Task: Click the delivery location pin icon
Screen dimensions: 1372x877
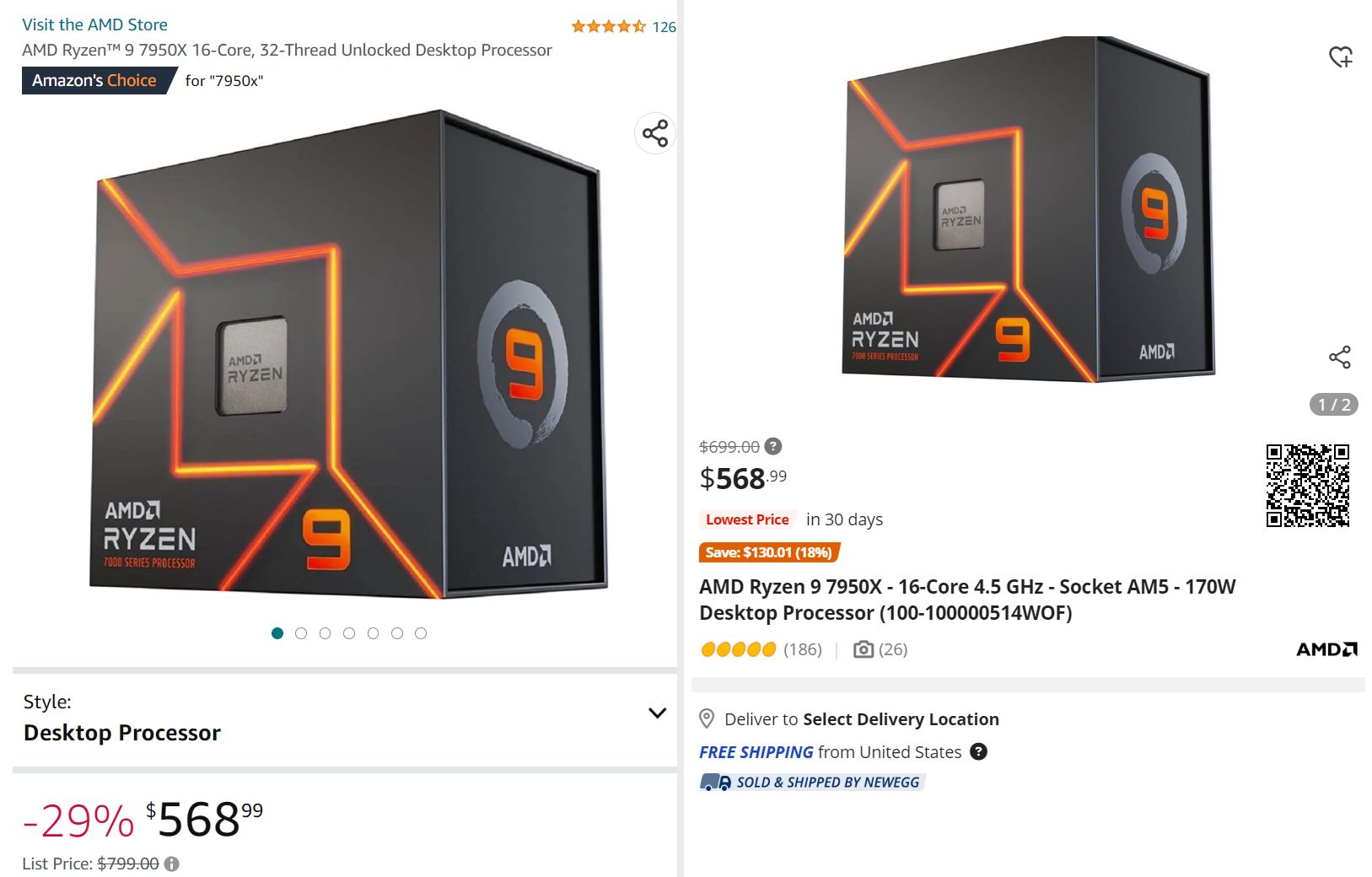Action: pos(707,719)
